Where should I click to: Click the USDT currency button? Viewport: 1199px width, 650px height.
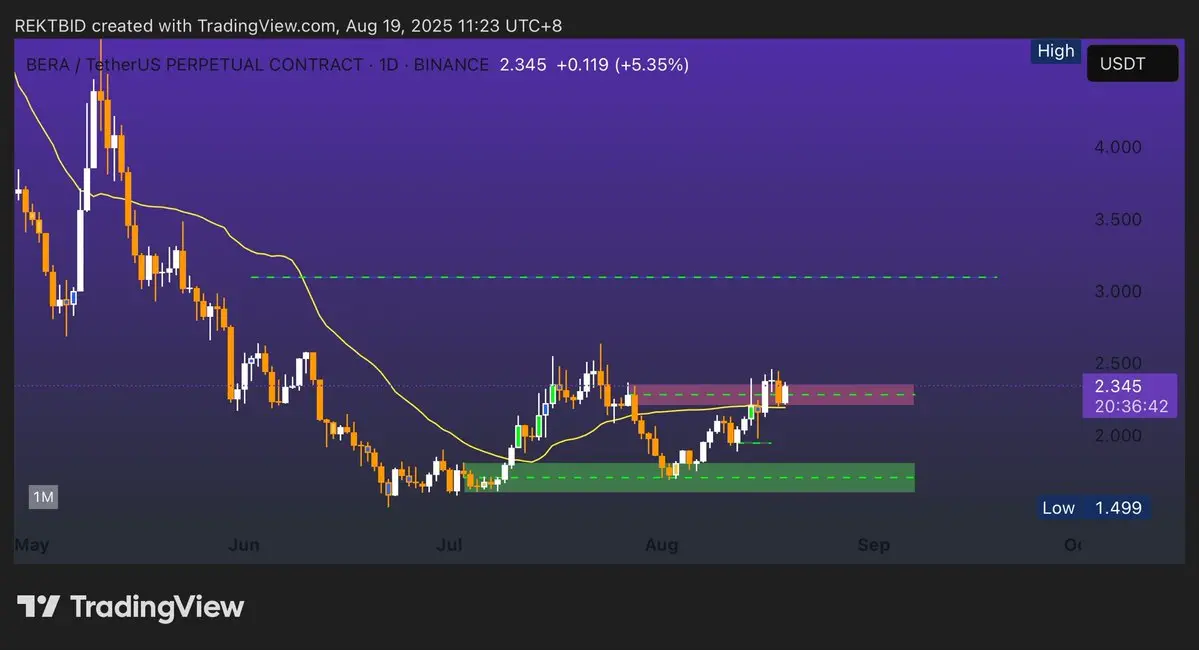pos(1132,63)
